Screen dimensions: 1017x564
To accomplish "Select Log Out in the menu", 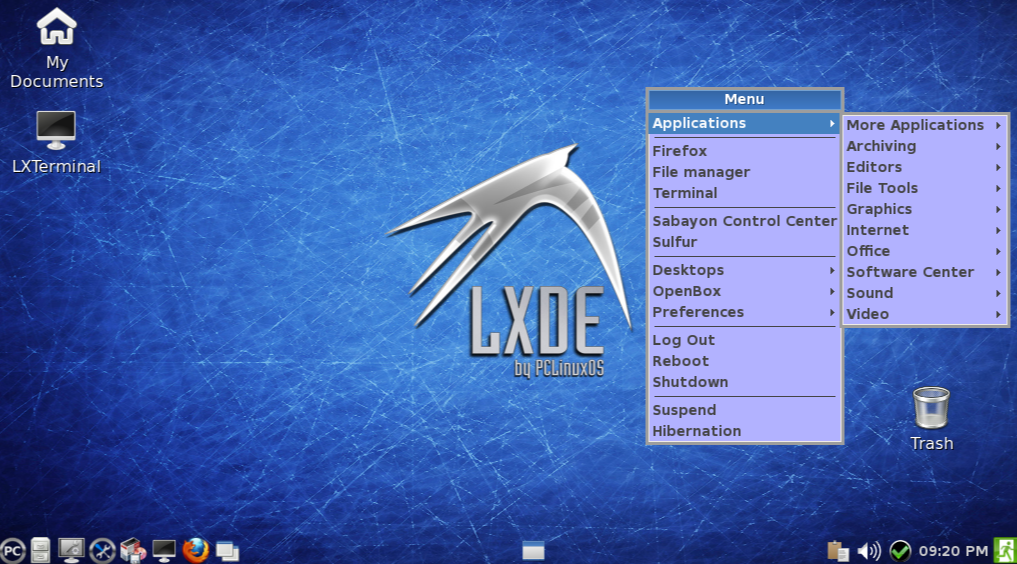I will [x=745, y=340].
